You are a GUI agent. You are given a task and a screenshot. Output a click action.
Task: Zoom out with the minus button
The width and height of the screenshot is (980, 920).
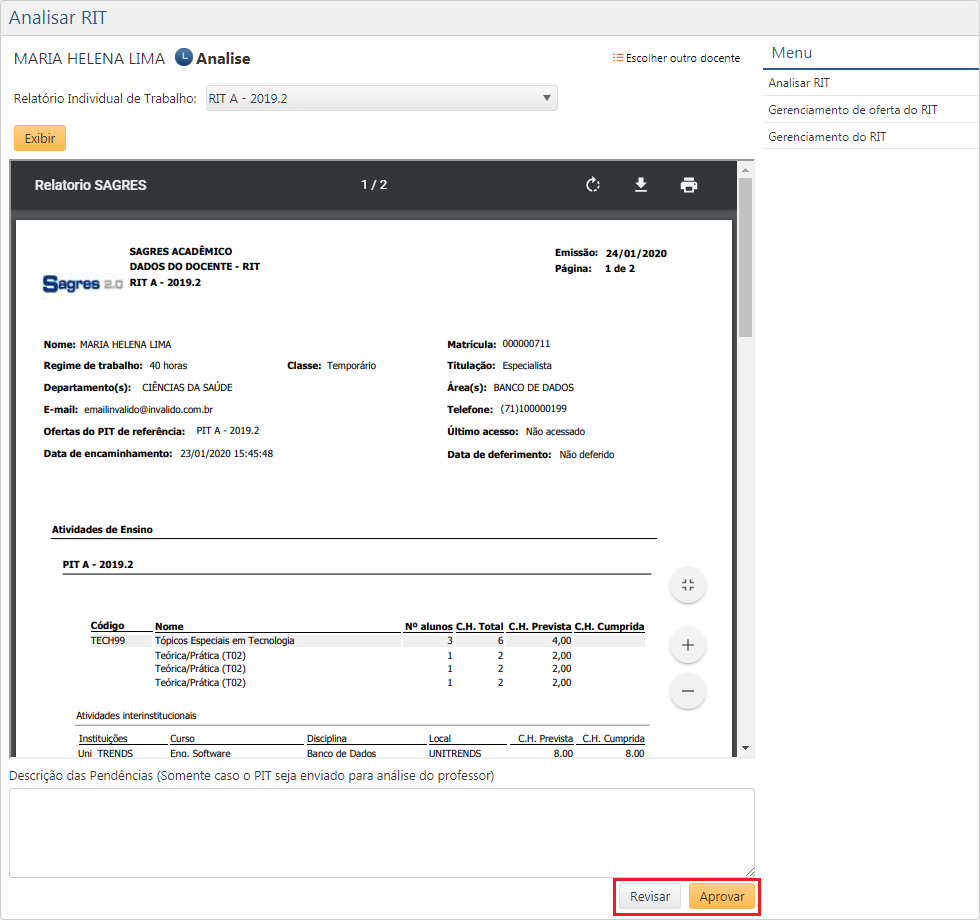tap(688, 691)
